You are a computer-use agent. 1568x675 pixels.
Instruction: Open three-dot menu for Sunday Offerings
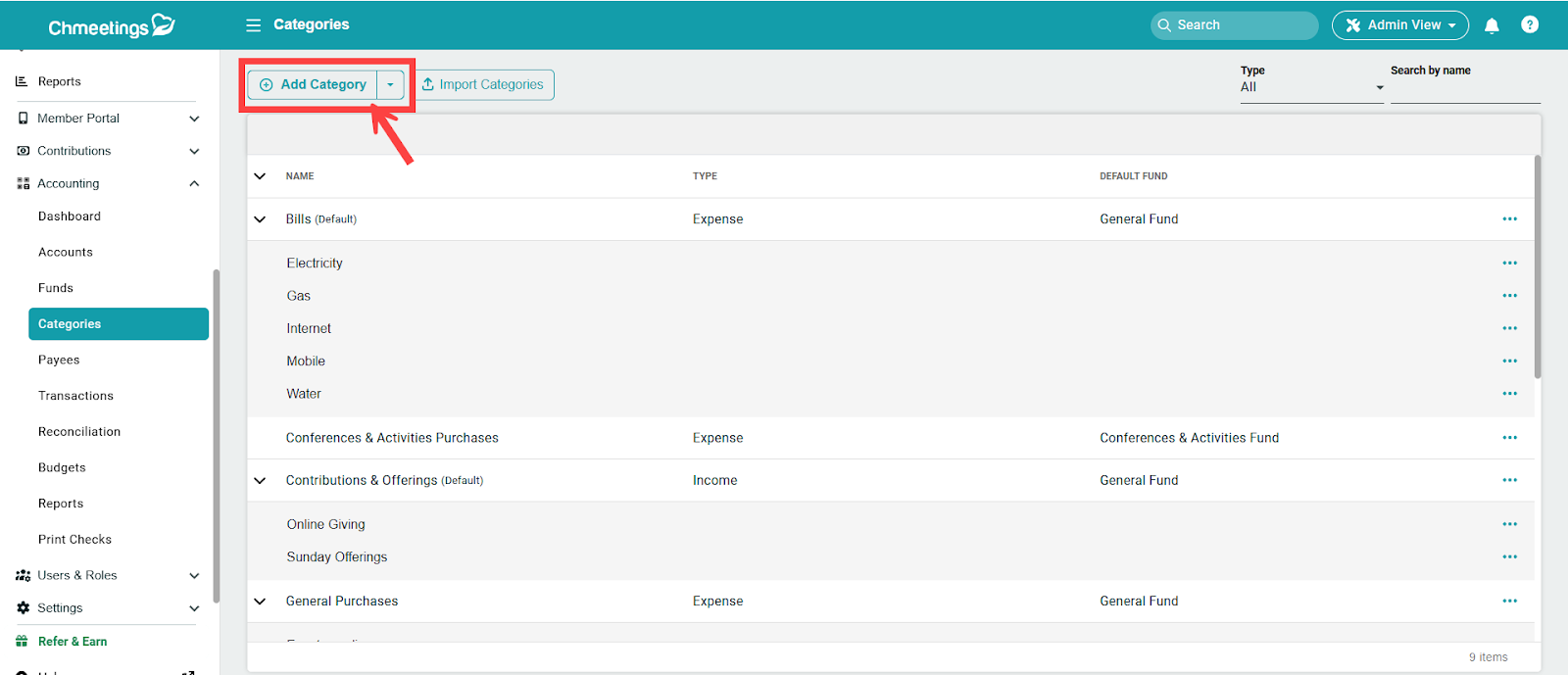point(1509,557)
